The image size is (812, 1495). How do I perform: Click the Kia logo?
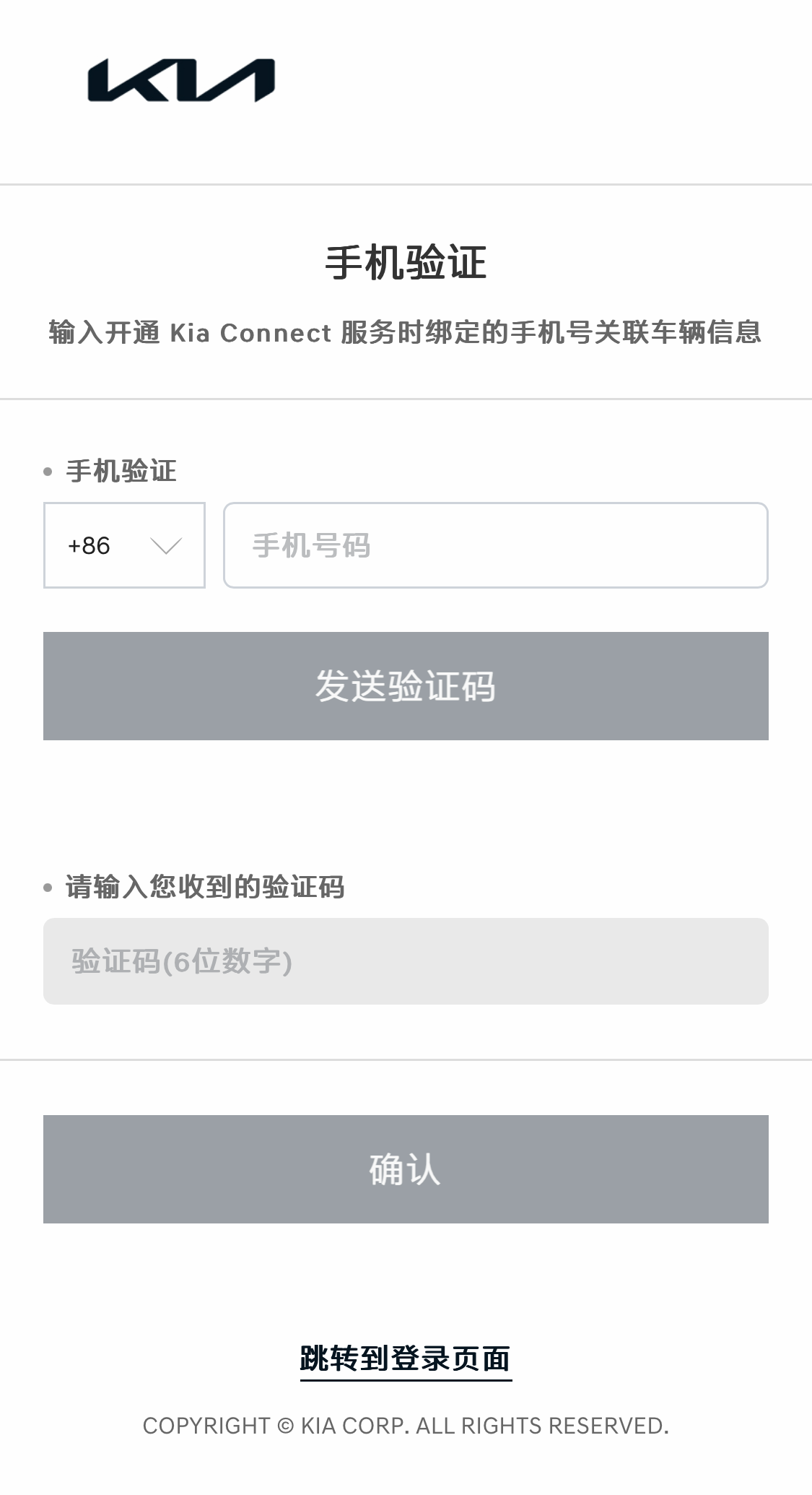point(181,80)
